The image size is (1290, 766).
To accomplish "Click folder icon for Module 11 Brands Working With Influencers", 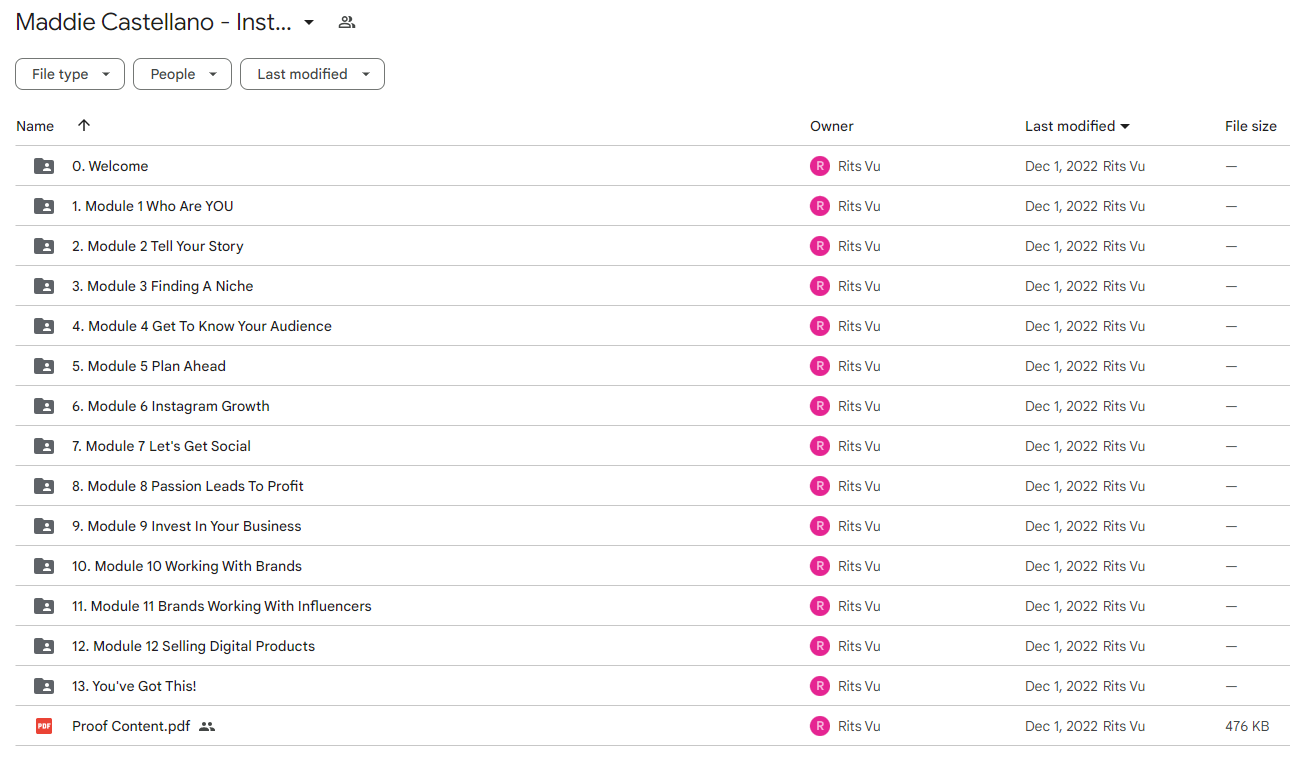I will 44,606.
